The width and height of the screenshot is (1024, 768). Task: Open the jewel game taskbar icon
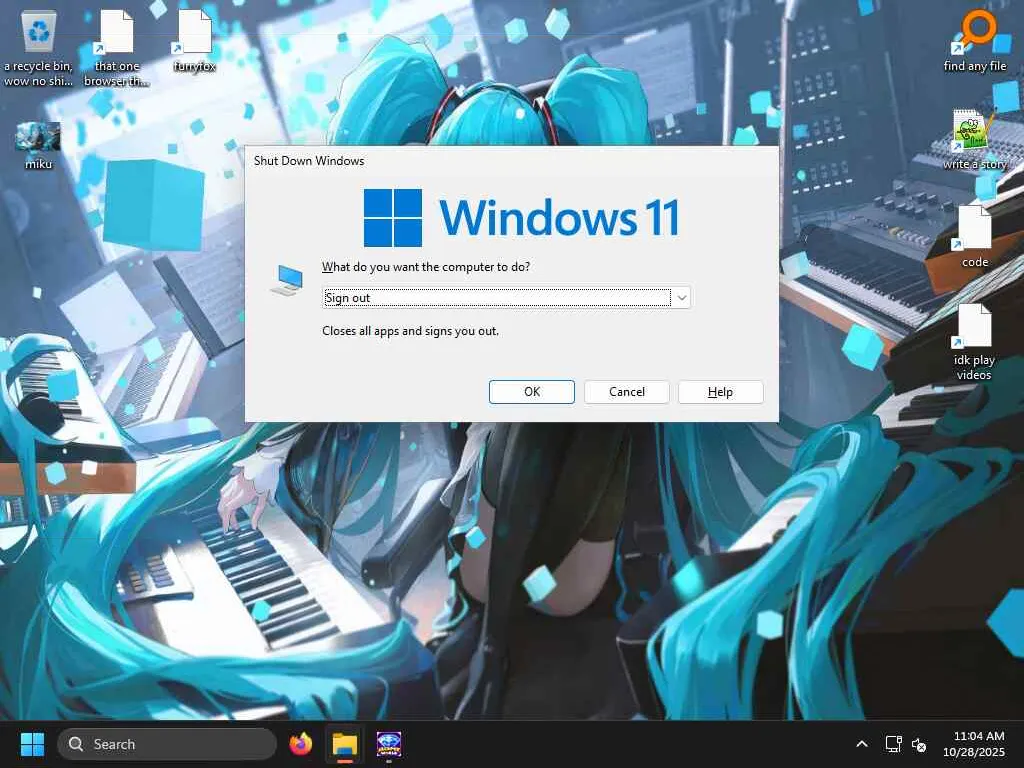pos(389,744)
